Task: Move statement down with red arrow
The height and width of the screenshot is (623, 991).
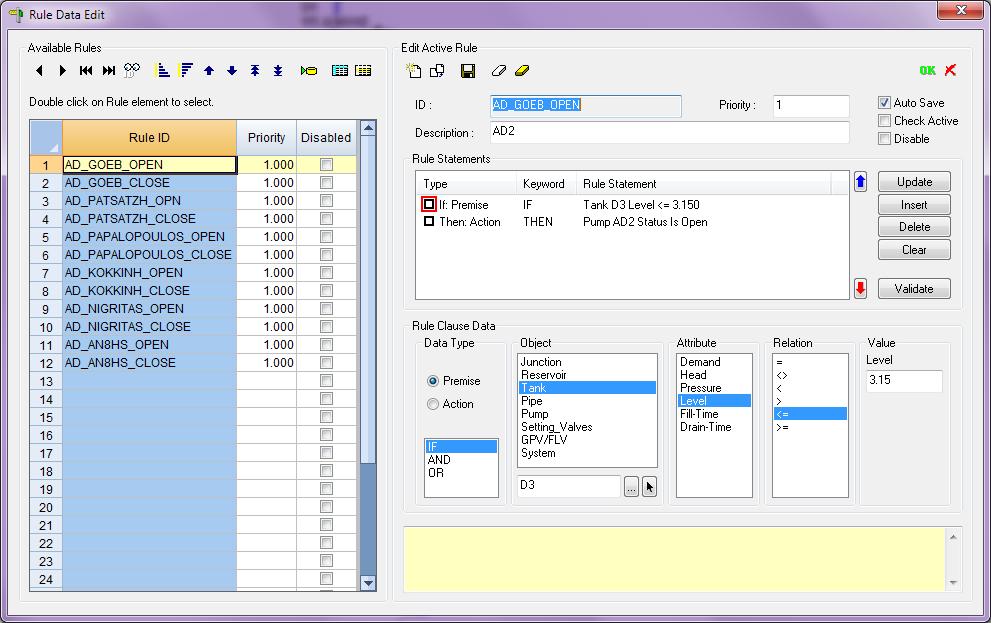Action: click(x=860, y=288)
